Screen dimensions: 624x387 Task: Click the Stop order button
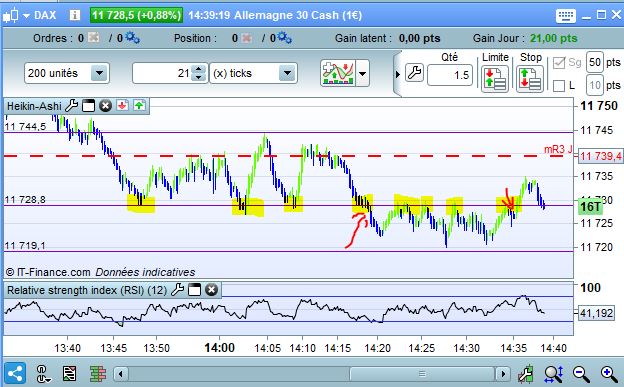530,78
